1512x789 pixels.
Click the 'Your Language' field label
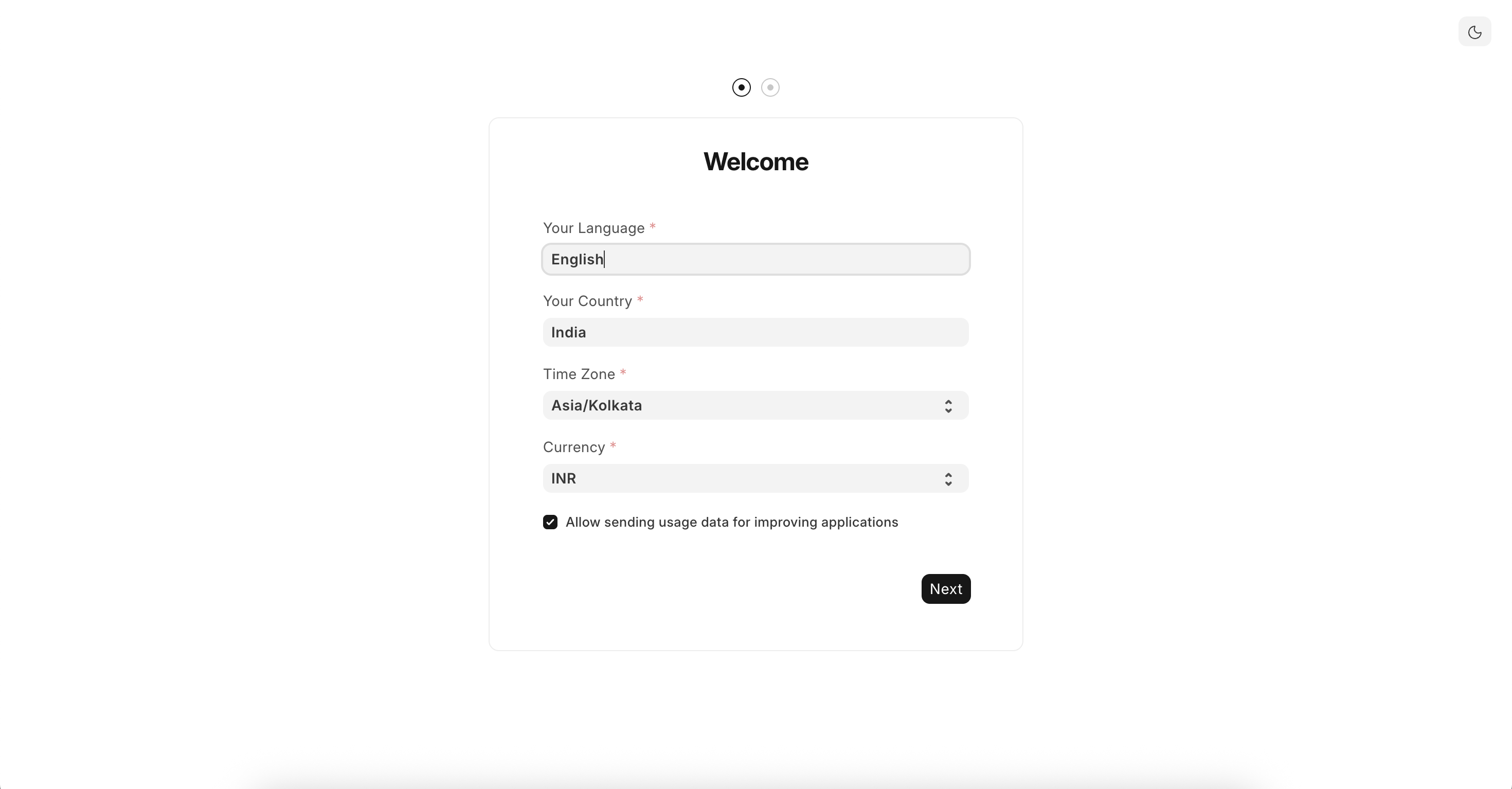[593, 228]
